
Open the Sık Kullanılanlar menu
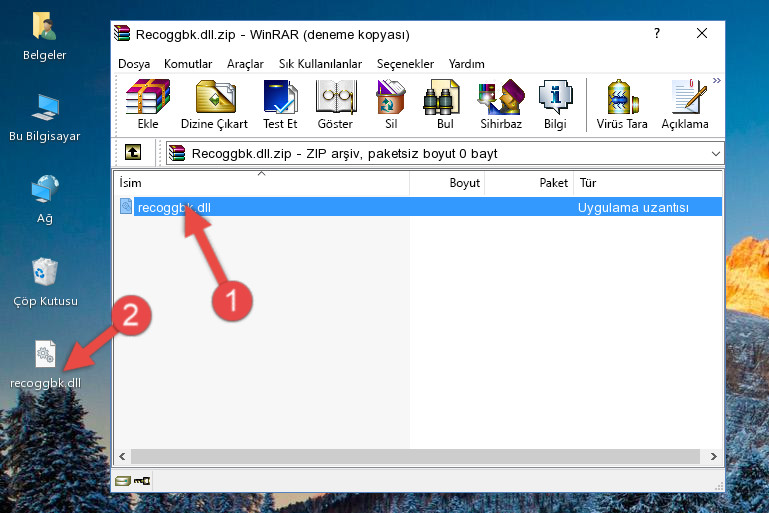tap(320, 64)
